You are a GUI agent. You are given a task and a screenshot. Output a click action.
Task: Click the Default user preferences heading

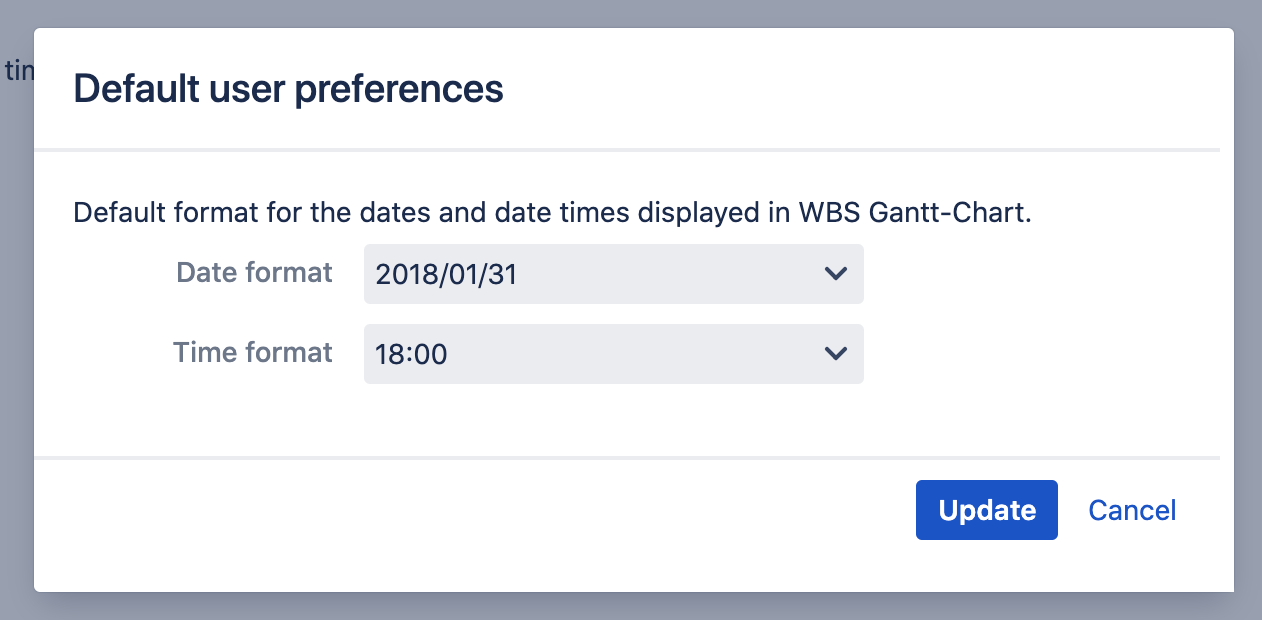coord(288,89)
